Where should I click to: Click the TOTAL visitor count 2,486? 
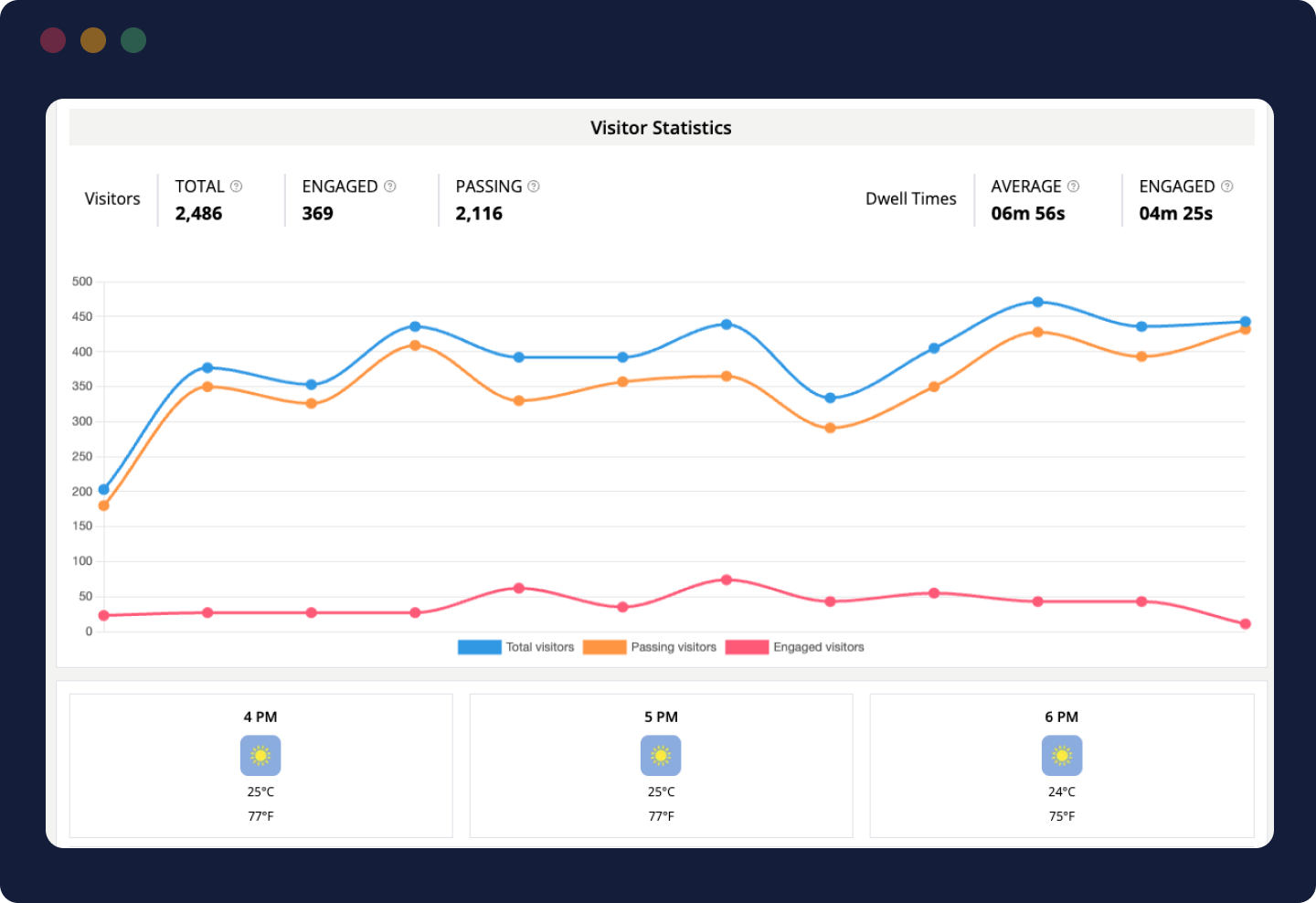[198, 213]
